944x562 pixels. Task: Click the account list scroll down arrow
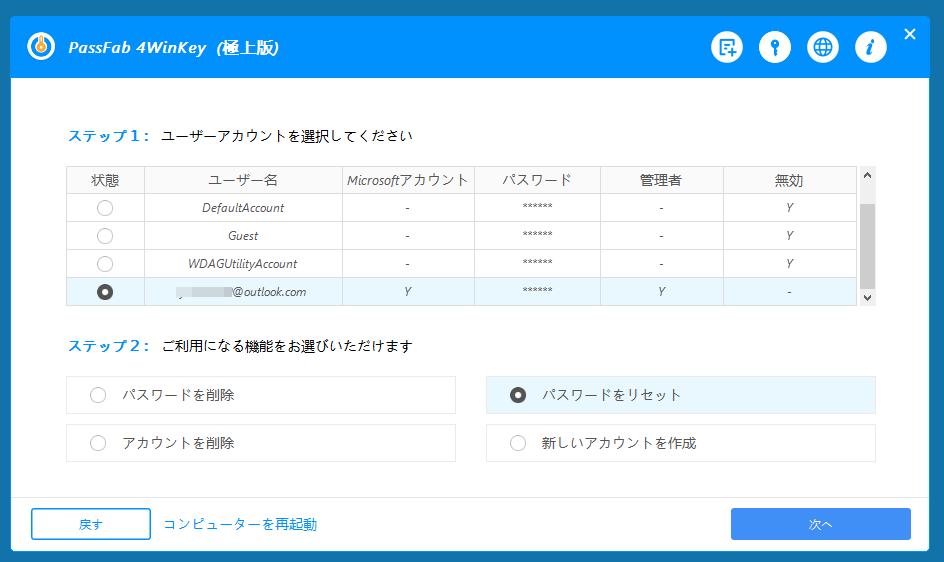click(x=867, y=297)
